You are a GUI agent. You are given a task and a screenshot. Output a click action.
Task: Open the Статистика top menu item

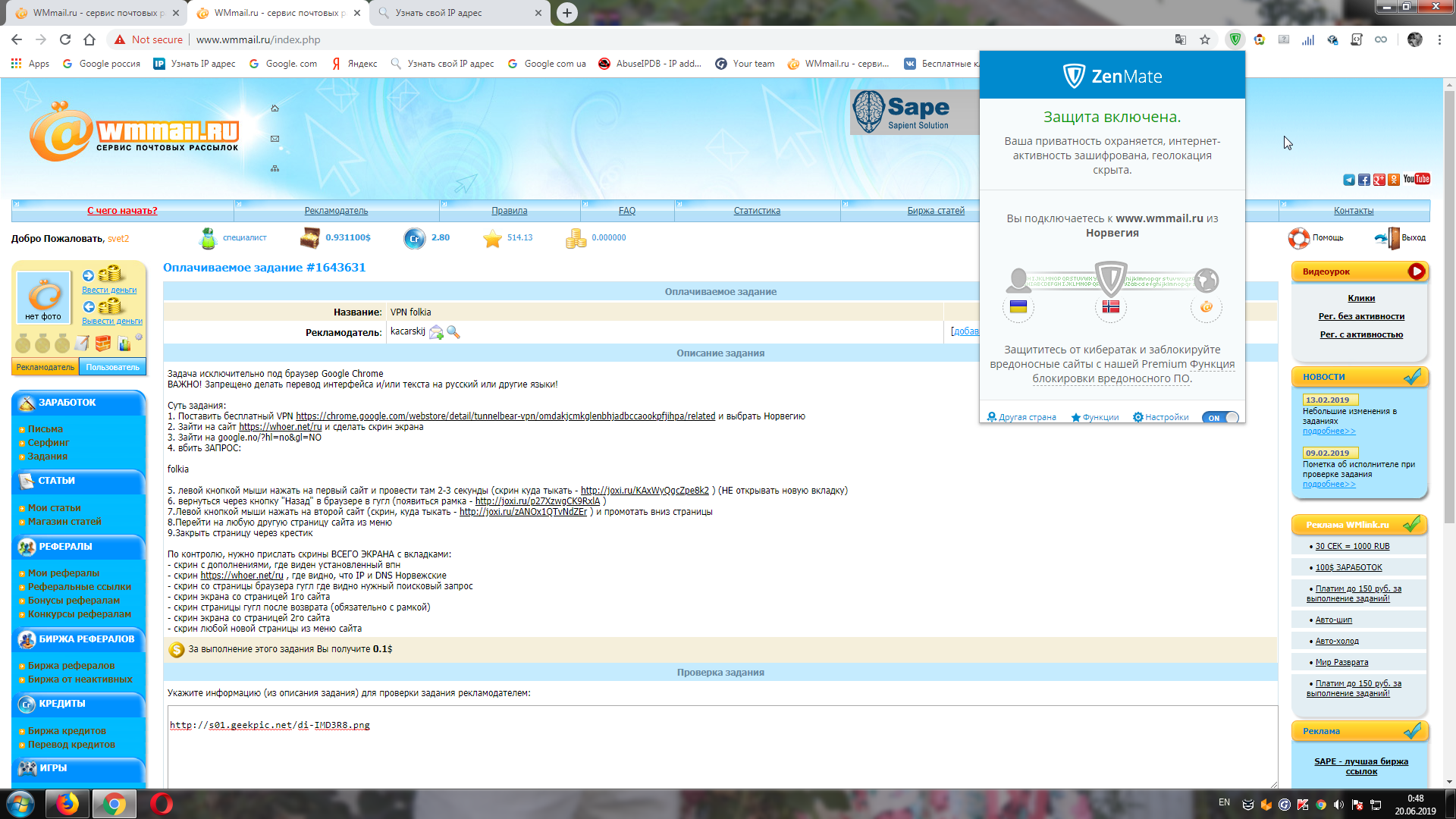(757, 211)
